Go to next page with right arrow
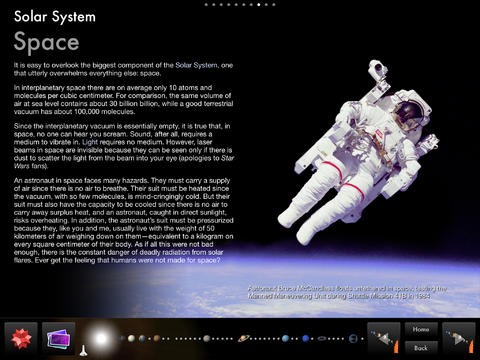This screenshot has width=480, height=360. 459,338
